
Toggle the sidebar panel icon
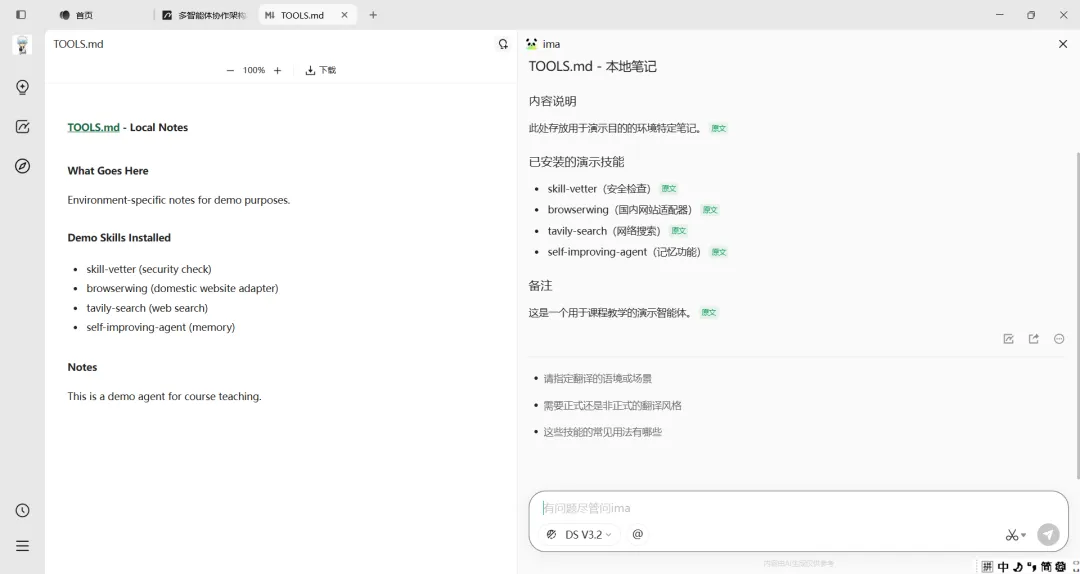[x=21, y=14]
